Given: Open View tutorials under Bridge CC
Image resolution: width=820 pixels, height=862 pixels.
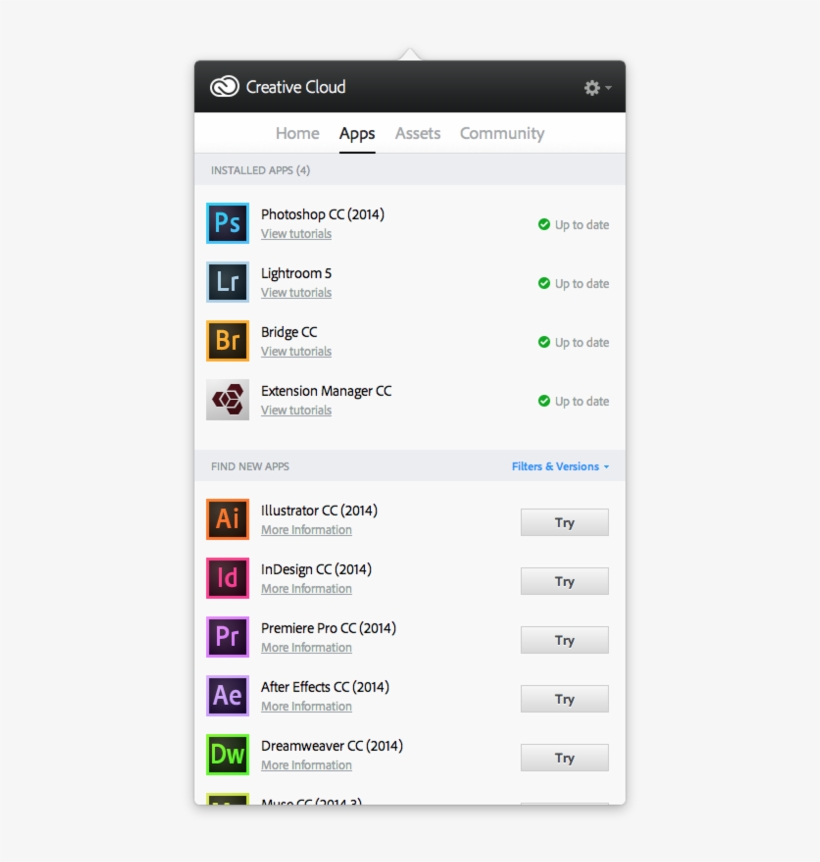Looking at the screenshot, I should (x=296, y=351).
